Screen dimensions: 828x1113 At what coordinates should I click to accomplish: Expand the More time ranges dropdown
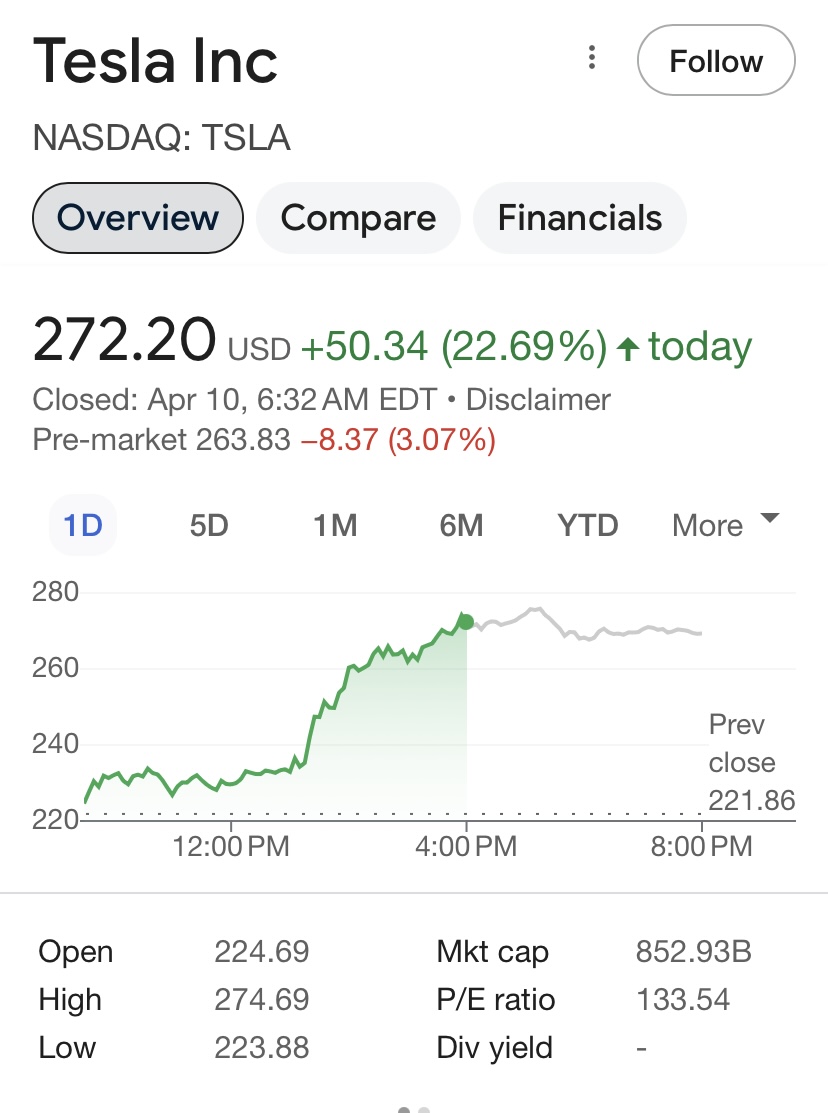(708, 525)
